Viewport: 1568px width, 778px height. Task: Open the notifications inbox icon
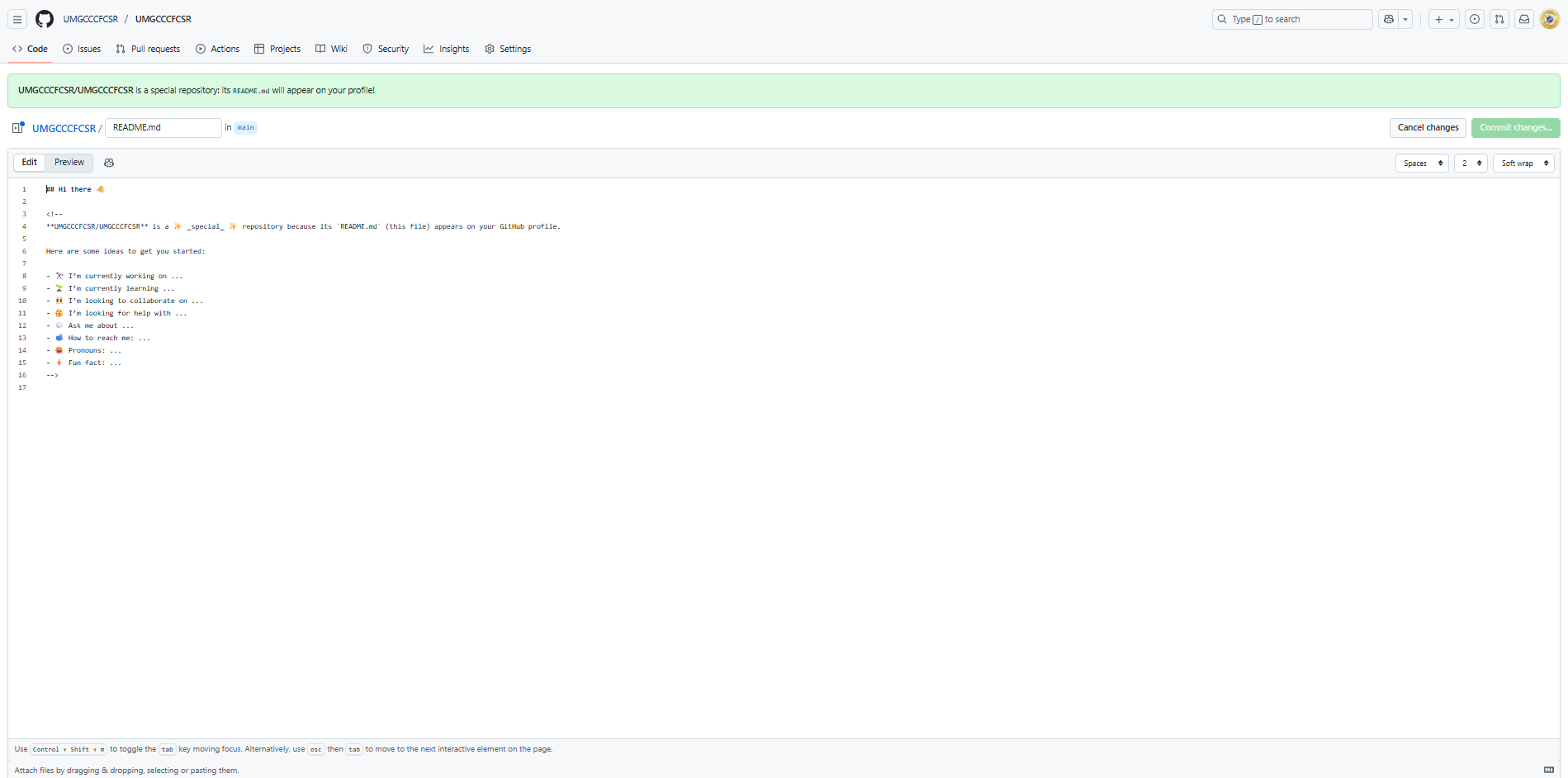[x=1524, y=19]
